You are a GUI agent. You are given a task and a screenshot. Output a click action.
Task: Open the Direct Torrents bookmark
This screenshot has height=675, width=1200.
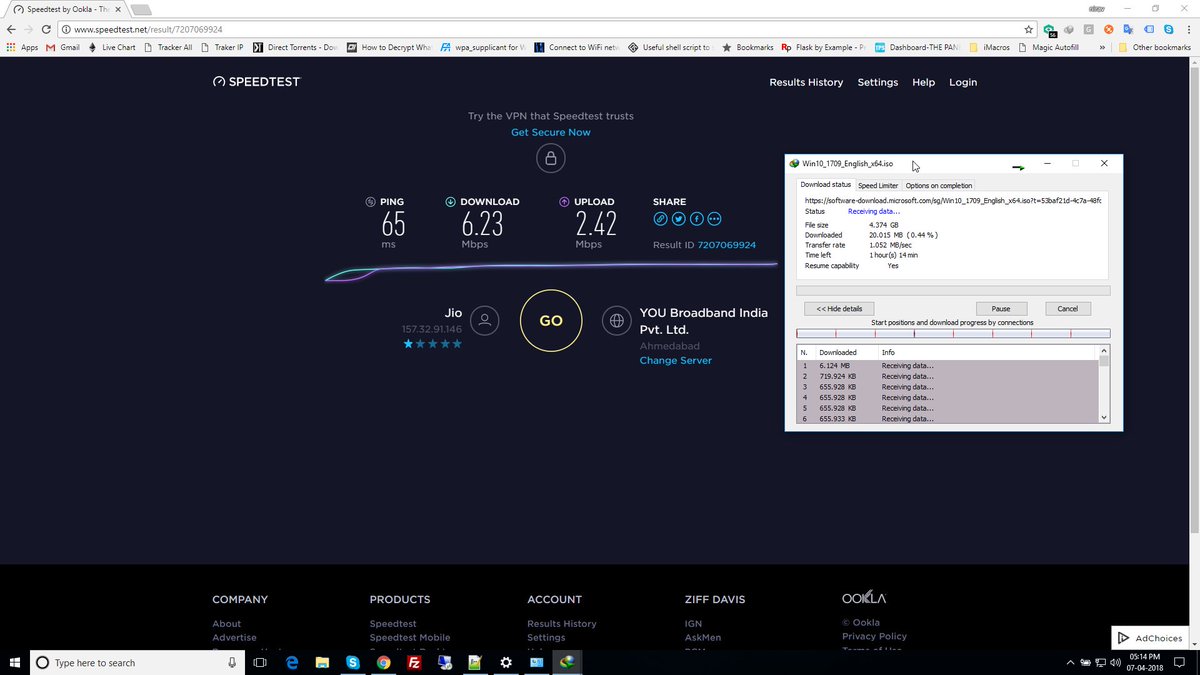(295, 47)
